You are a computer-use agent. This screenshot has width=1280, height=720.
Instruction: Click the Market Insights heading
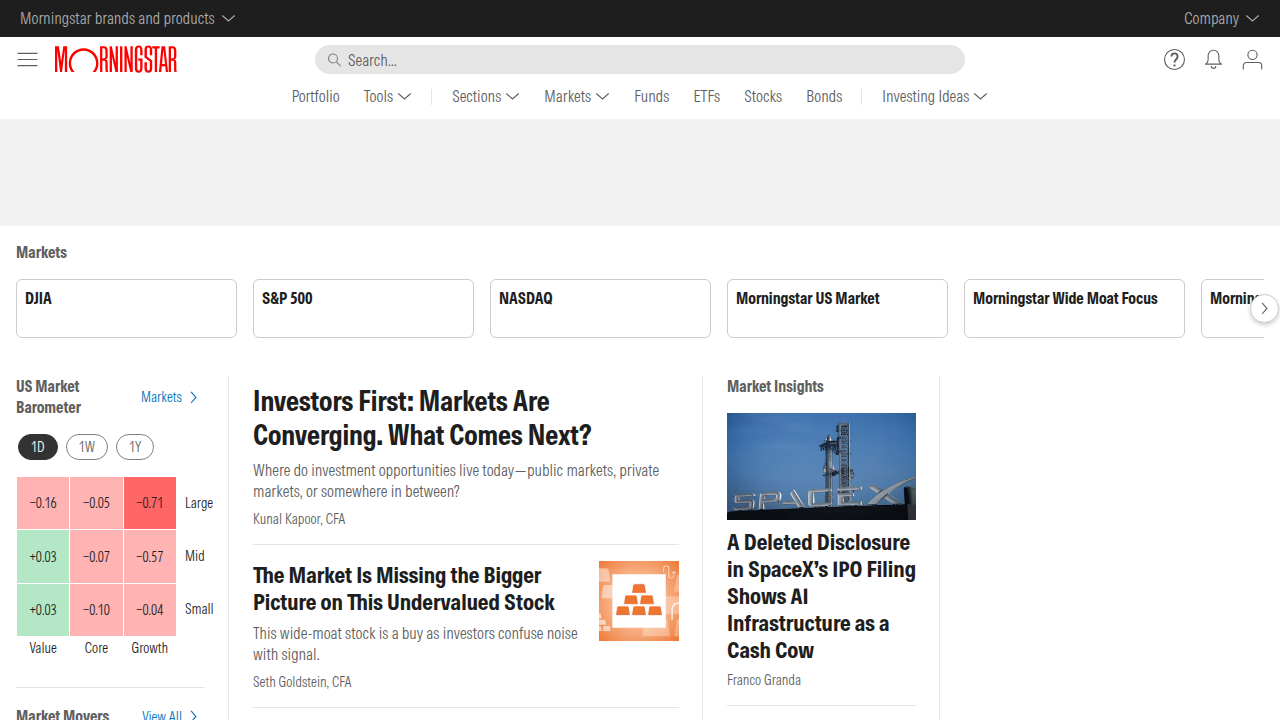[x=775, y=386]
